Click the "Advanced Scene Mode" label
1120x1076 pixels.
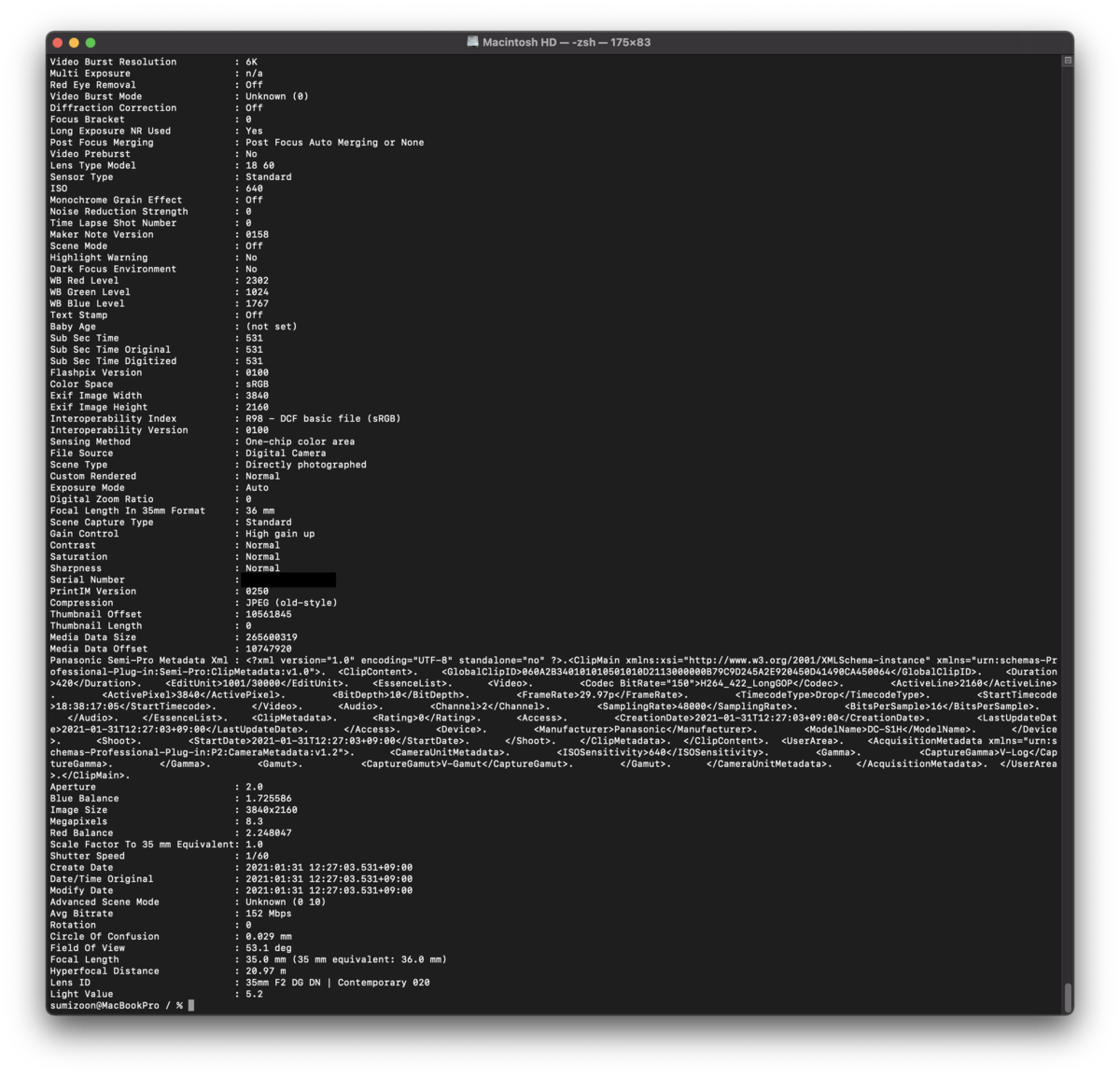click(x=105, y=902)
